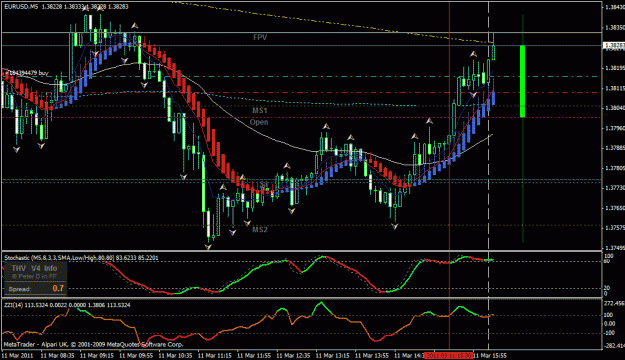The height and width of the screenshot is (360, 625).
Task: Click the orange 0.7 spread value
Action: 58,288
